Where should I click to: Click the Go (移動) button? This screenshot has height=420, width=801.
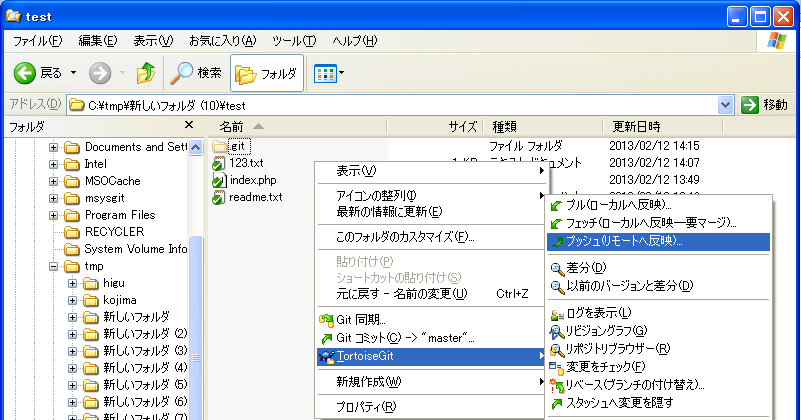tap(766, 105)
